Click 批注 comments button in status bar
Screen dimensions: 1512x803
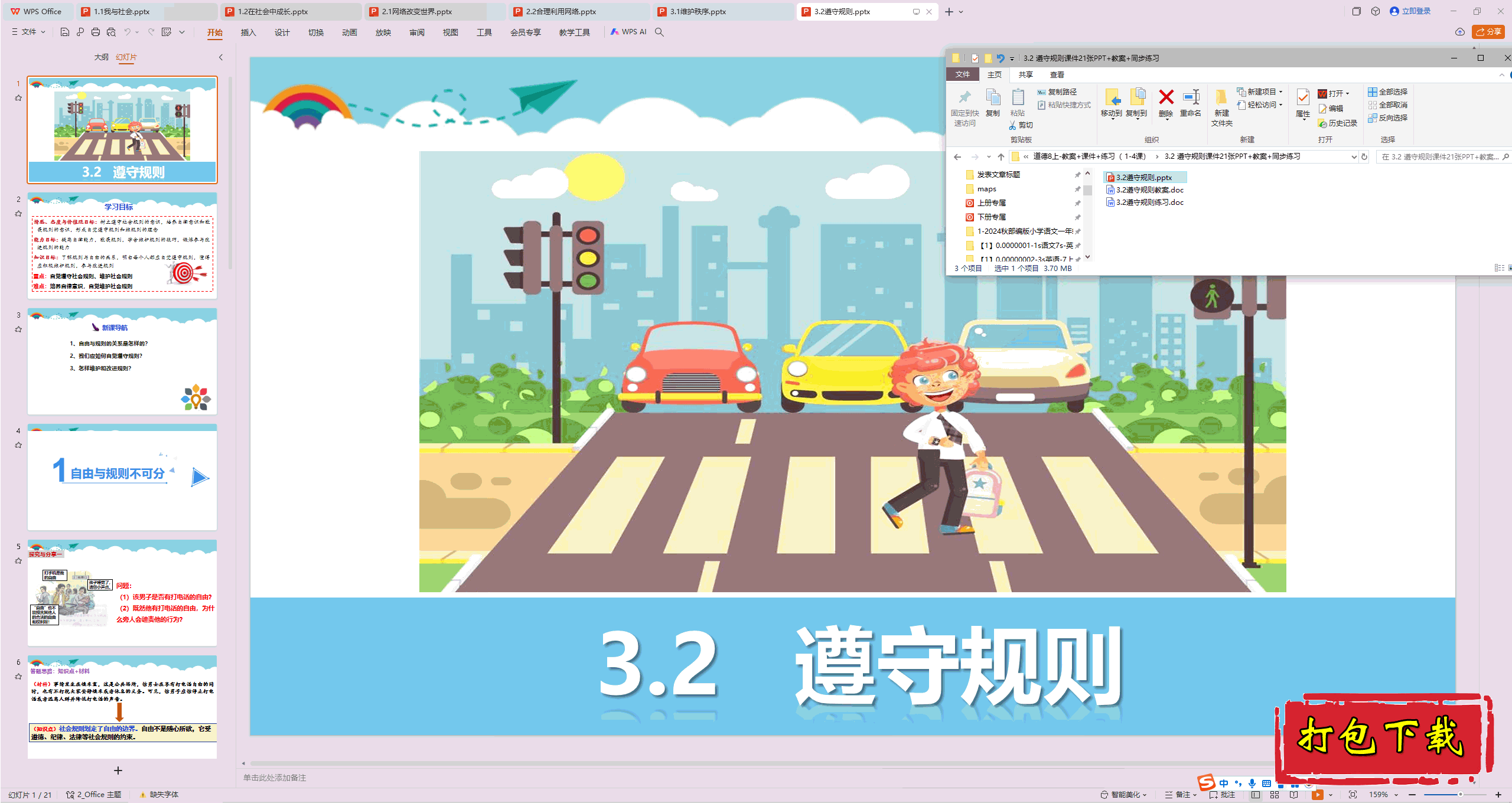tap(1222, 795)
